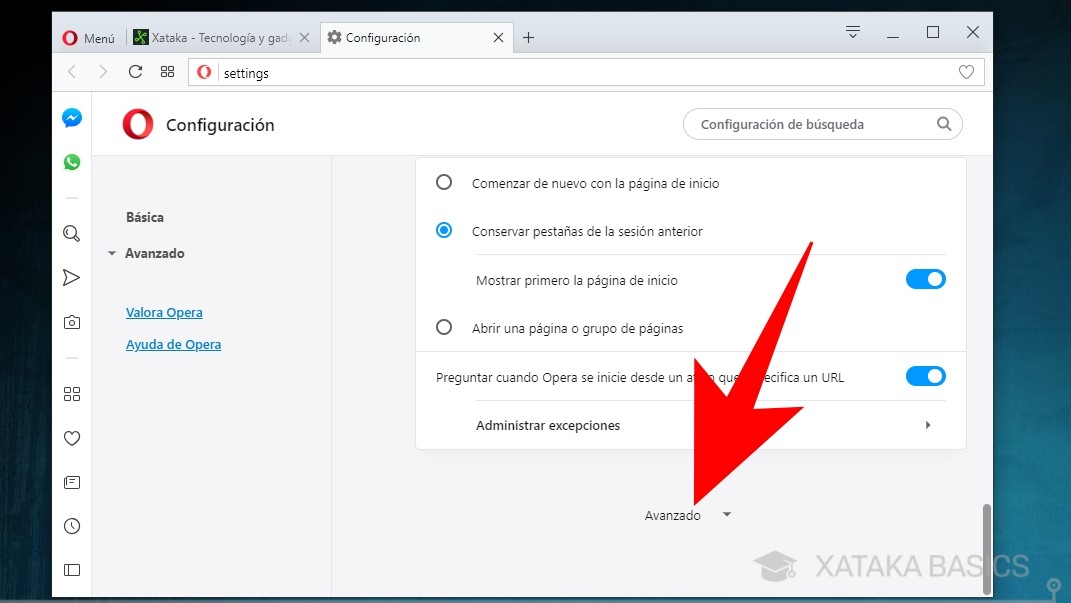Open the Opera Menú
The image size is (1071, 603).
(x=88, y=36)
